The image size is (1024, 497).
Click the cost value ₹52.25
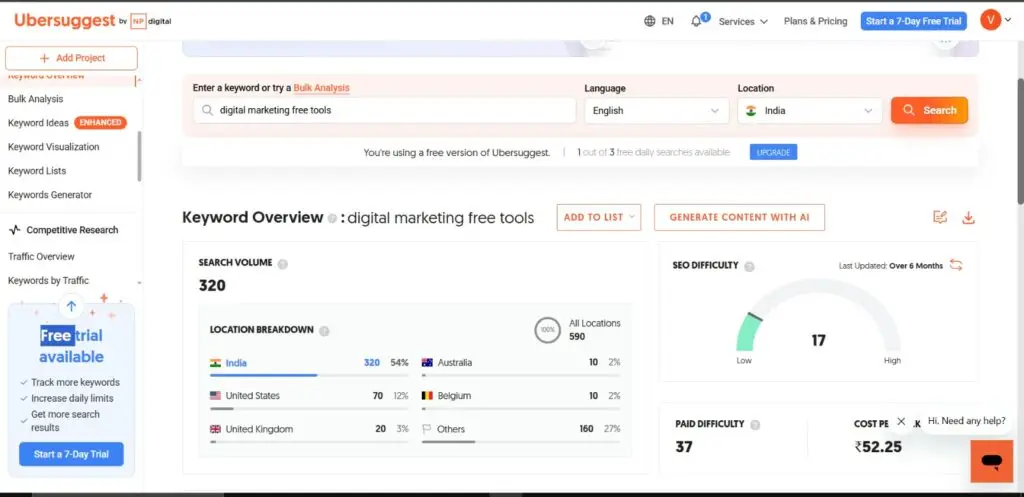point(878,447)
